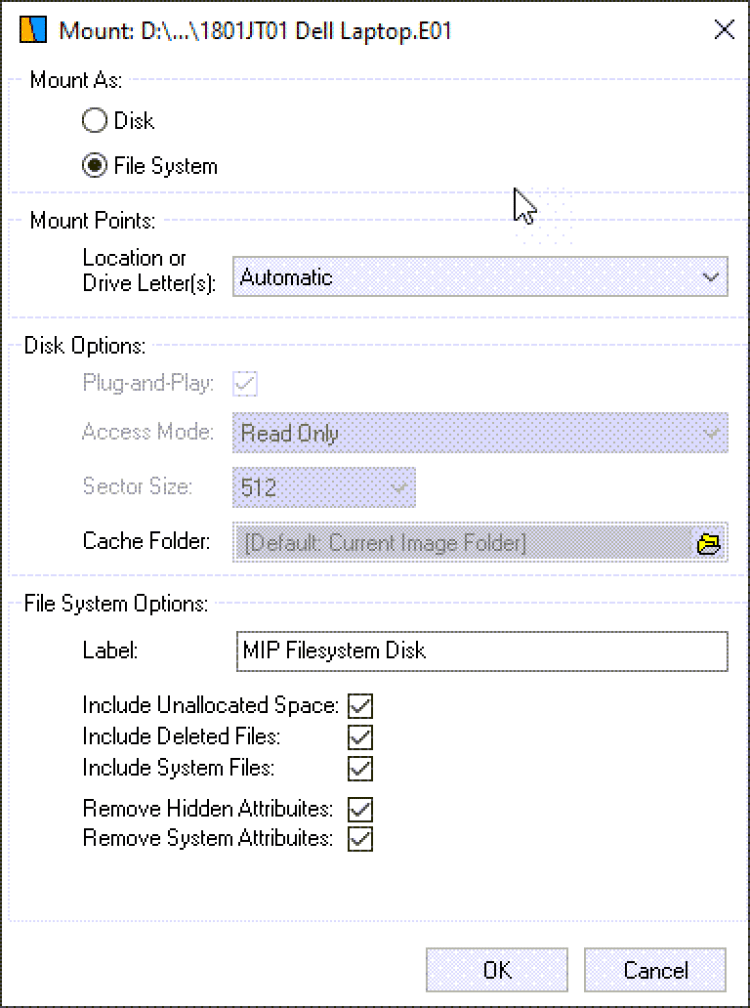750x1008 pixels.
Task: Browse for cache folder with folder icon
Action: tap(708, 544)
